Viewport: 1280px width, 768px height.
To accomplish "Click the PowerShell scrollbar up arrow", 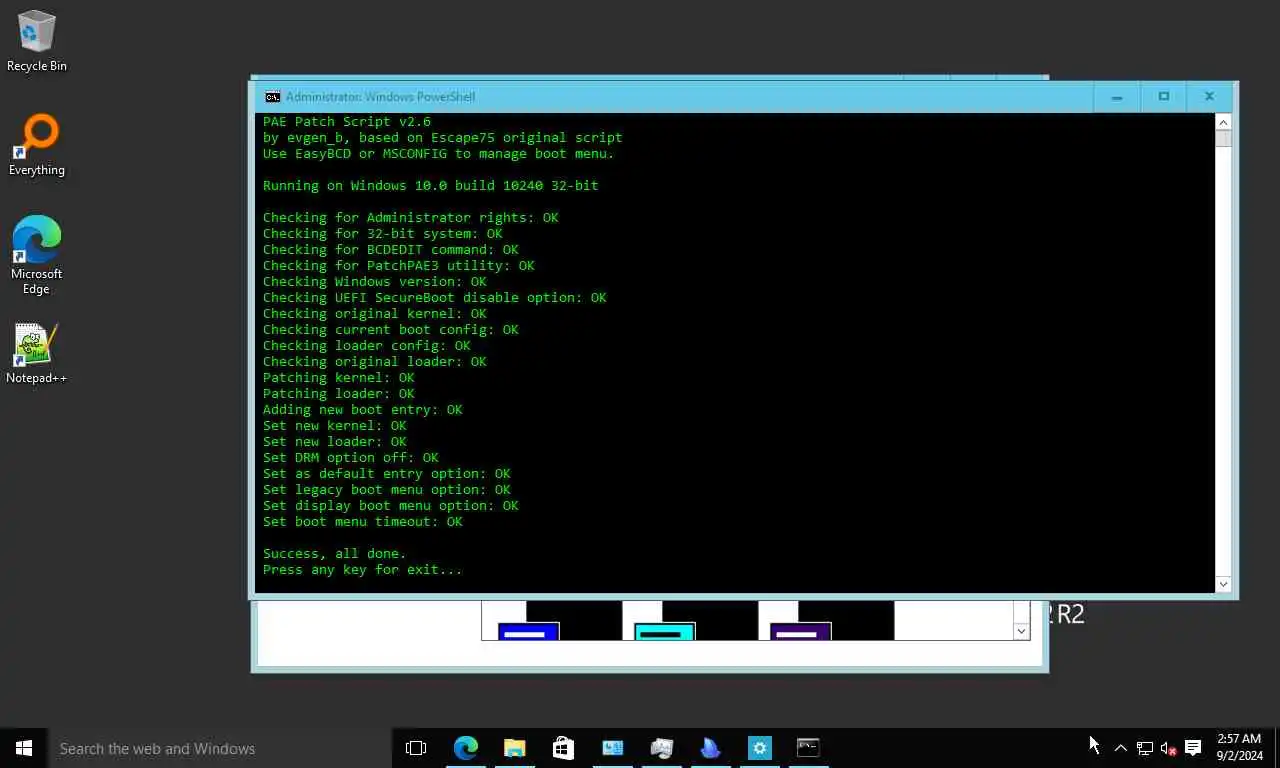I will [1223, 122].
